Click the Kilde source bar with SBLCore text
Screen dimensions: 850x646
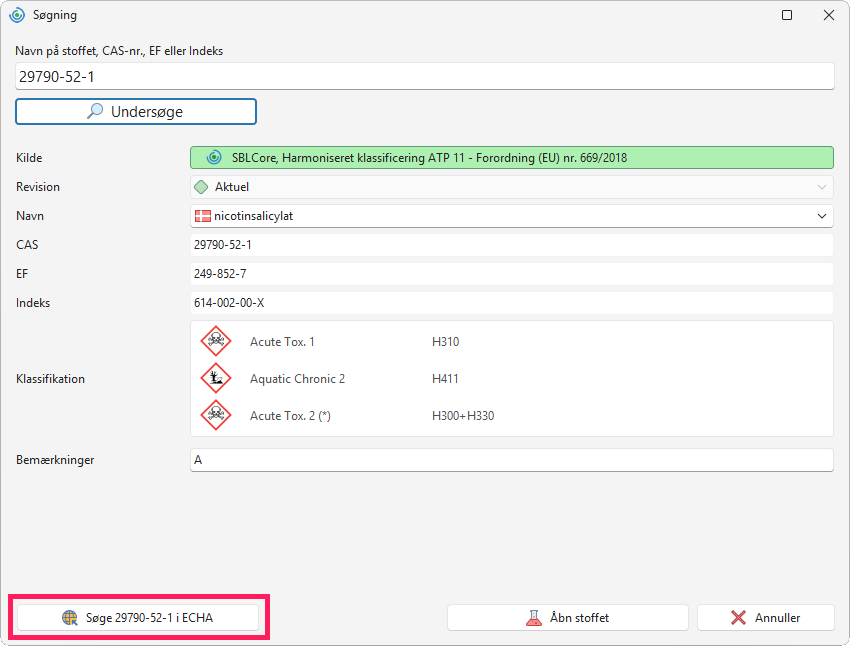(x=512, y=158)
